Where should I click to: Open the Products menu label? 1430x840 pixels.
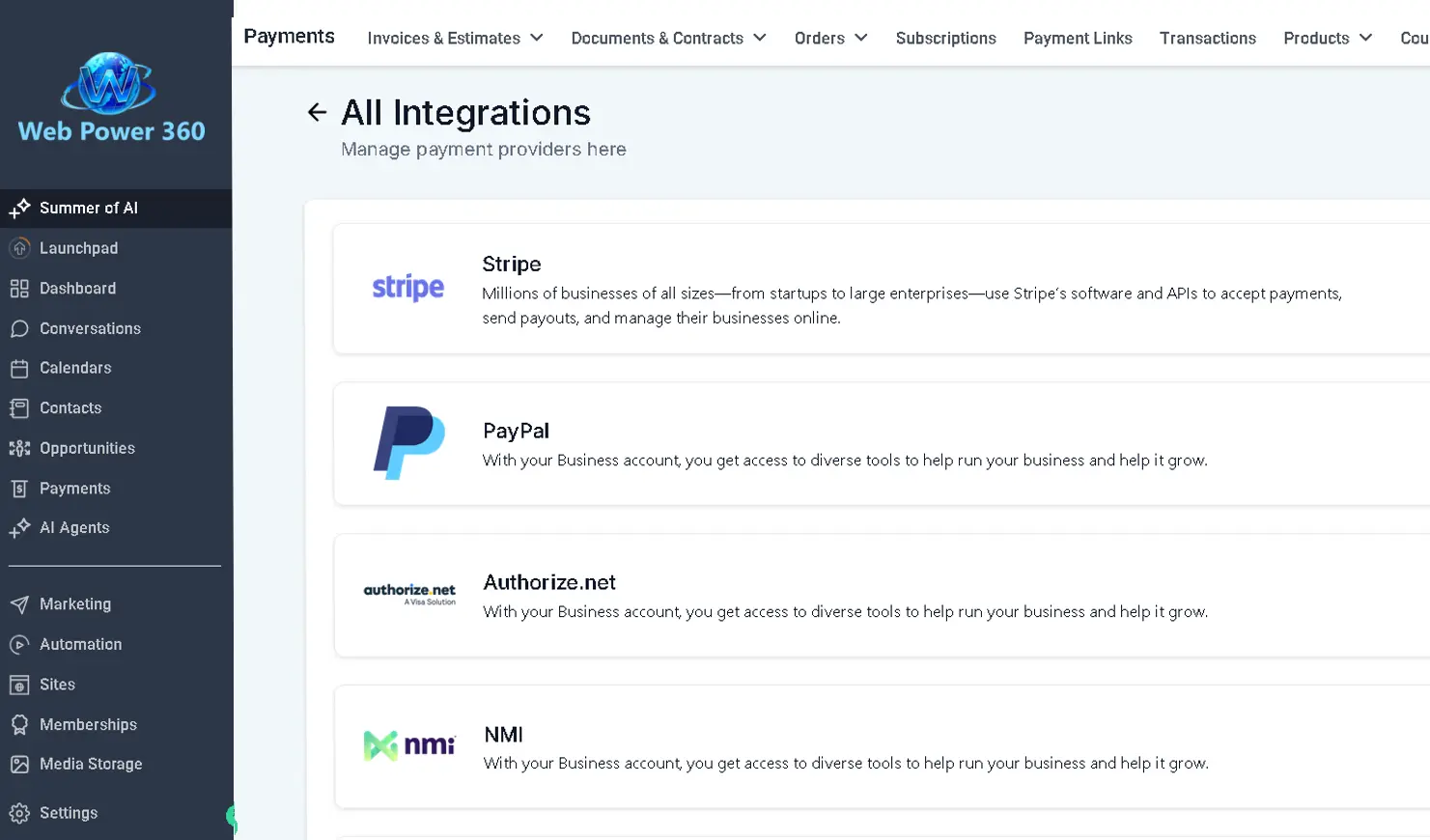coord(1316,38)
